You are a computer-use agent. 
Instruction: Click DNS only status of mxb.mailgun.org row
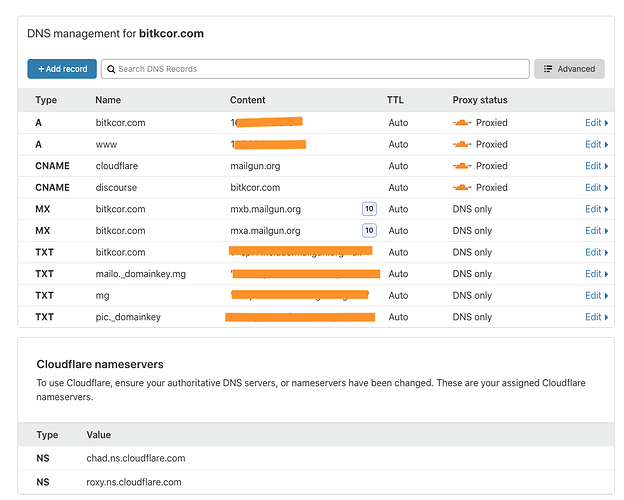pyautogui.click(x=472, y=209)
